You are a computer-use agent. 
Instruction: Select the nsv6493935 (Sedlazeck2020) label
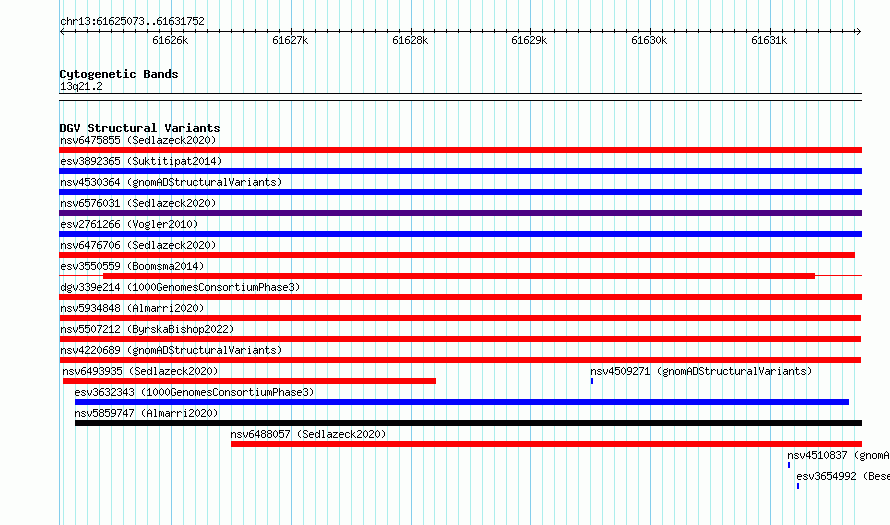click(x=140, y=371)
